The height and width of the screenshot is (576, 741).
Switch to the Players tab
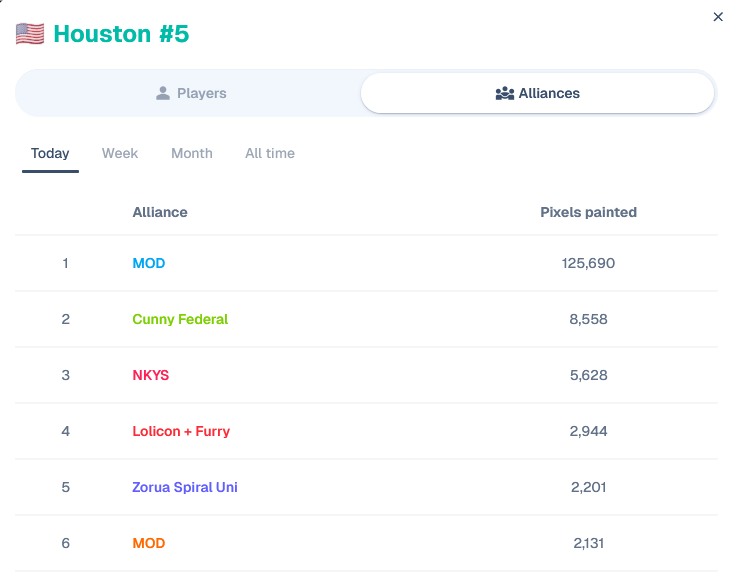(191, 93)
